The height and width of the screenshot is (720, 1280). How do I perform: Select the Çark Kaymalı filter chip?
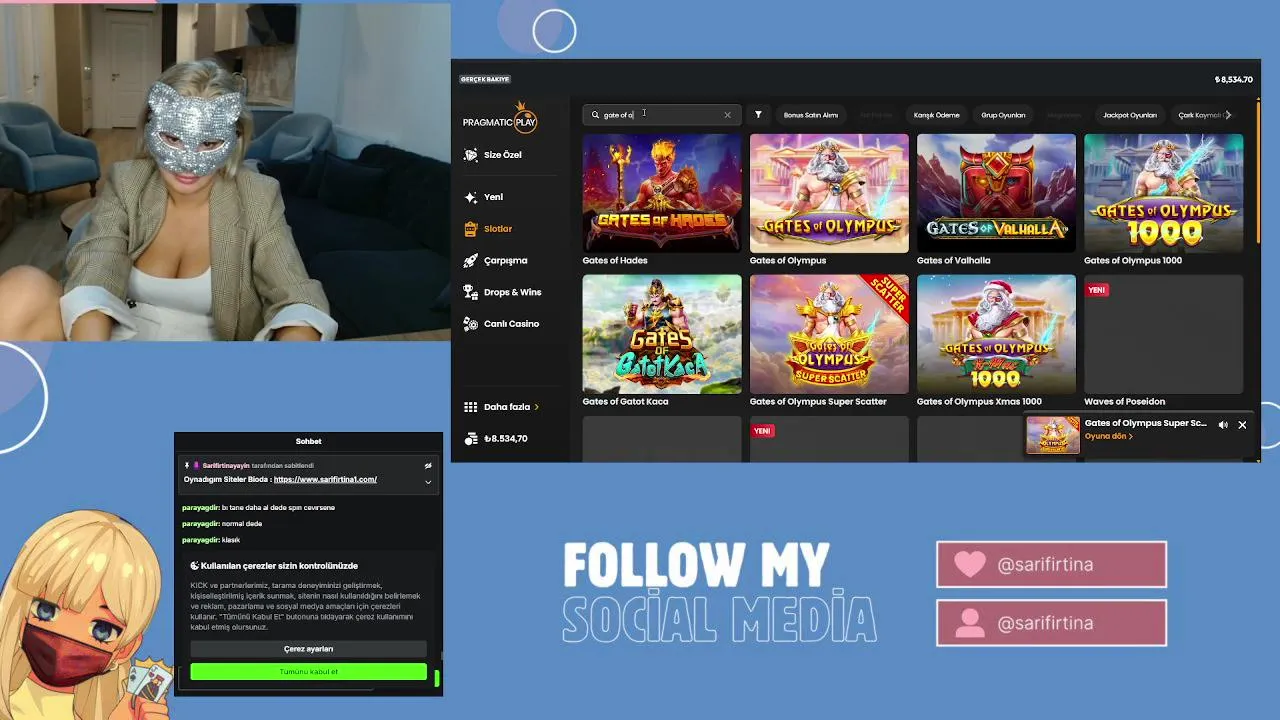[1199, 115]
